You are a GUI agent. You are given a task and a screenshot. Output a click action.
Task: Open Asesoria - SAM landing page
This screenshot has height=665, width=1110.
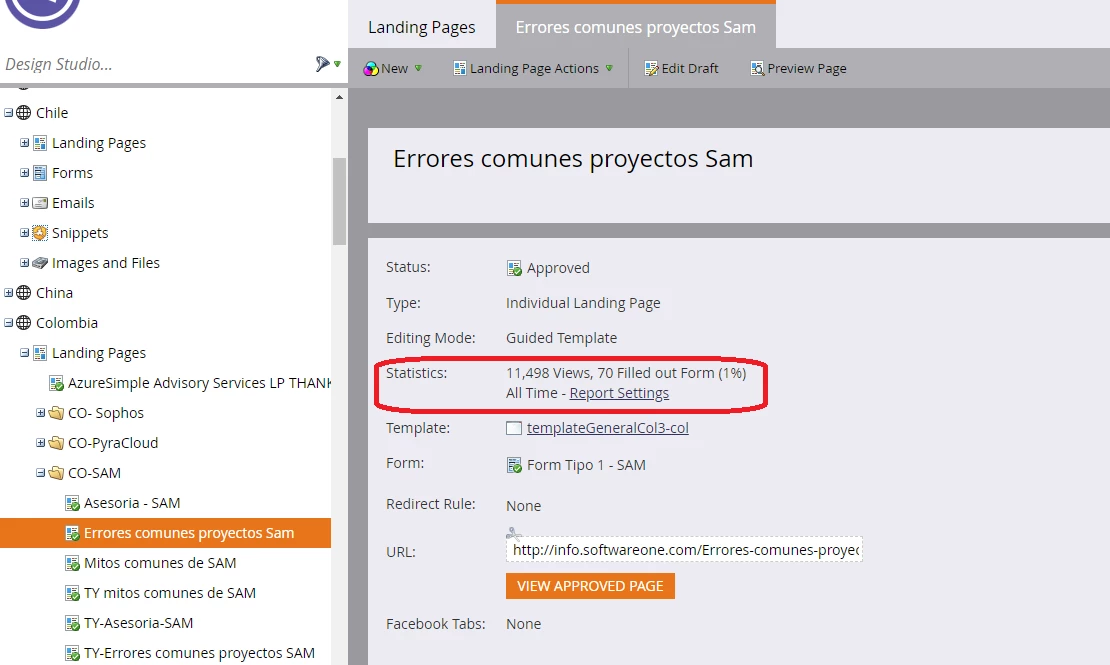point(132,503)
